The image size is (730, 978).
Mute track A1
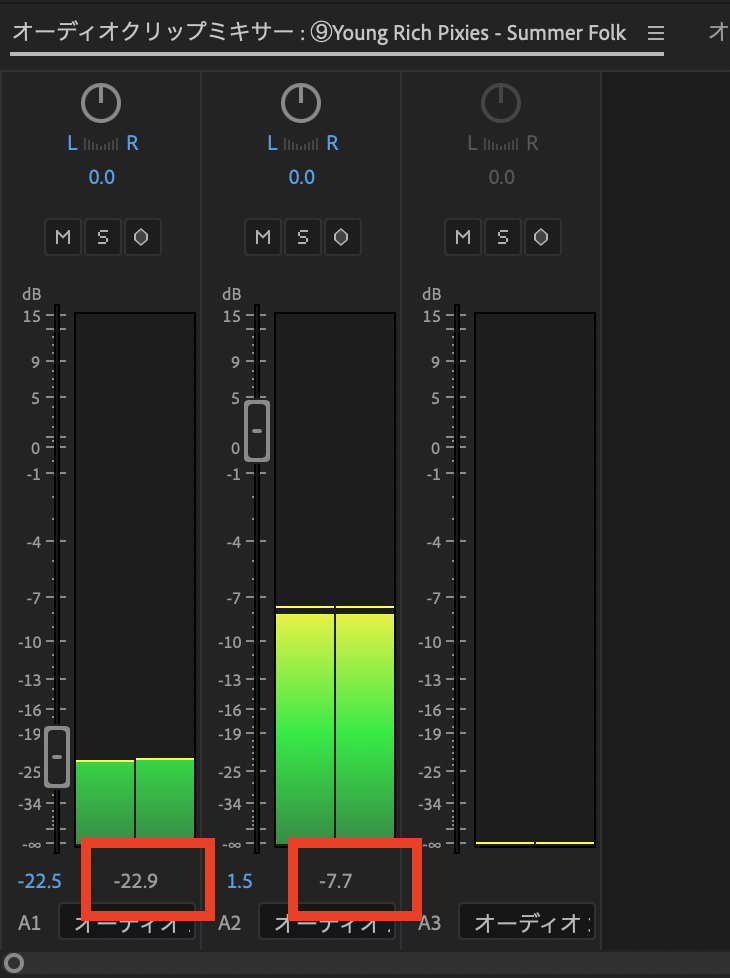pos(63,237)
